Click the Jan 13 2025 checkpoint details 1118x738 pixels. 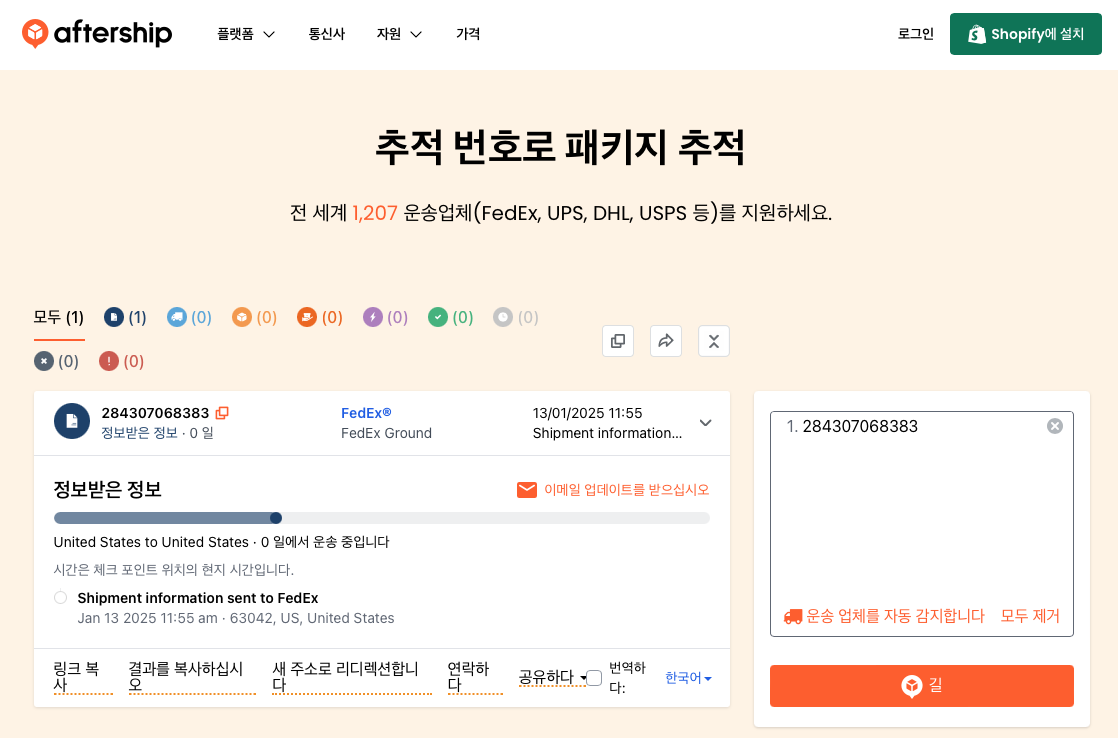[235, 618]
